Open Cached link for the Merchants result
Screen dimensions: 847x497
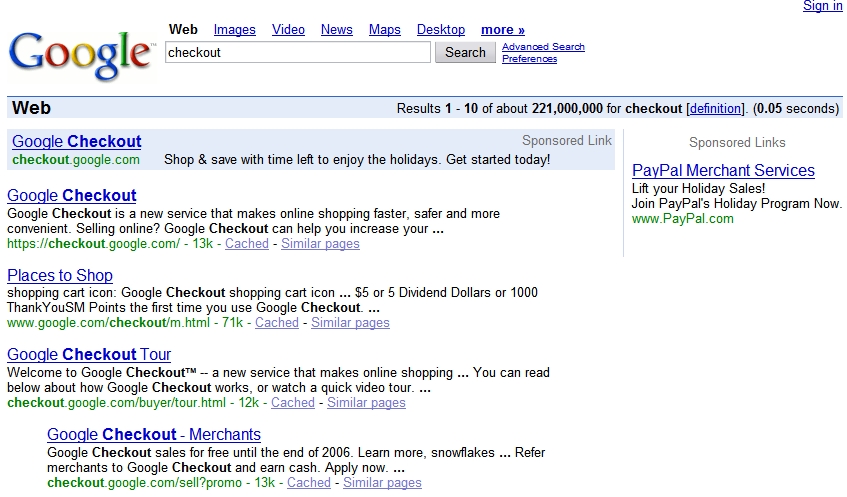pos(308,482)
